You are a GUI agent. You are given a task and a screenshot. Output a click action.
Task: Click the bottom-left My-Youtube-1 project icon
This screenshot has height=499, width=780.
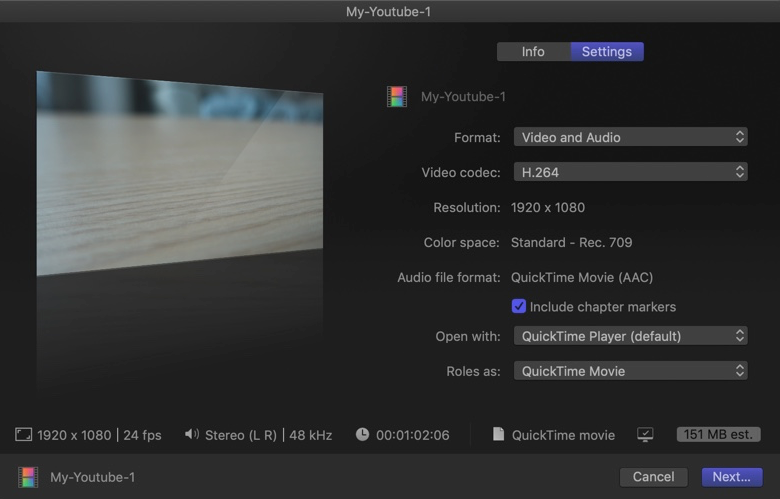tap(28, 477)
